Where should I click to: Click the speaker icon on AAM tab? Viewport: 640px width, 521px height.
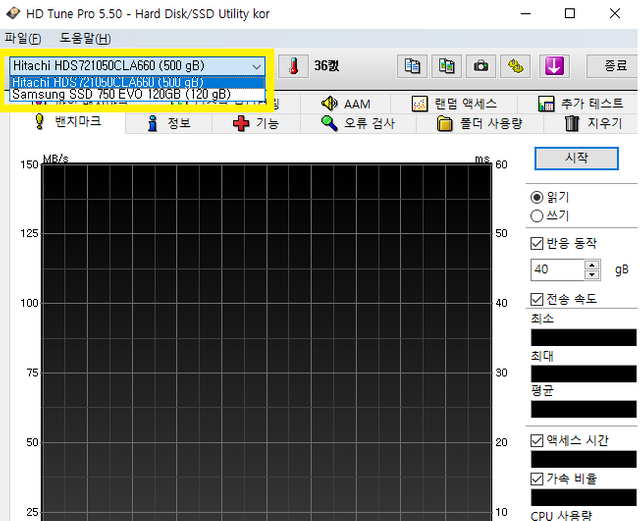pyautogui.click(x=329, y=104)
